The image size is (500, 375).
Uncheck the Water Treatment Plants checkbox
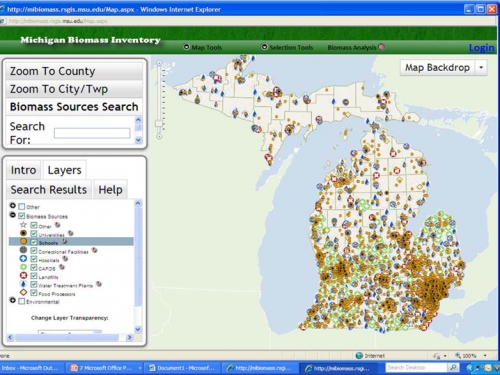pyautogui.click(x=34, y=284)
